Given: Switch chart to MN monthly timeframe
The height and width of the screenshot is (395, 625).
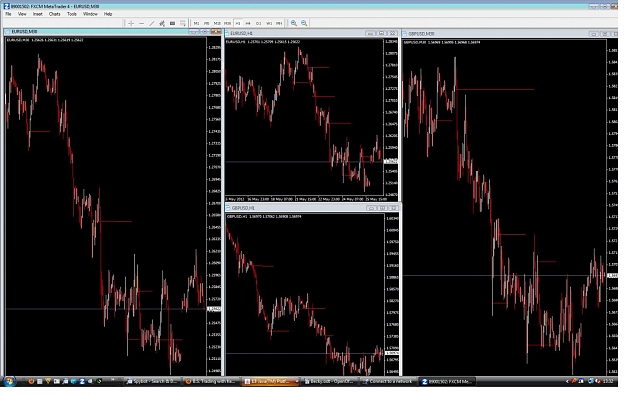Looking at the screenshot, I should point(279,23).
